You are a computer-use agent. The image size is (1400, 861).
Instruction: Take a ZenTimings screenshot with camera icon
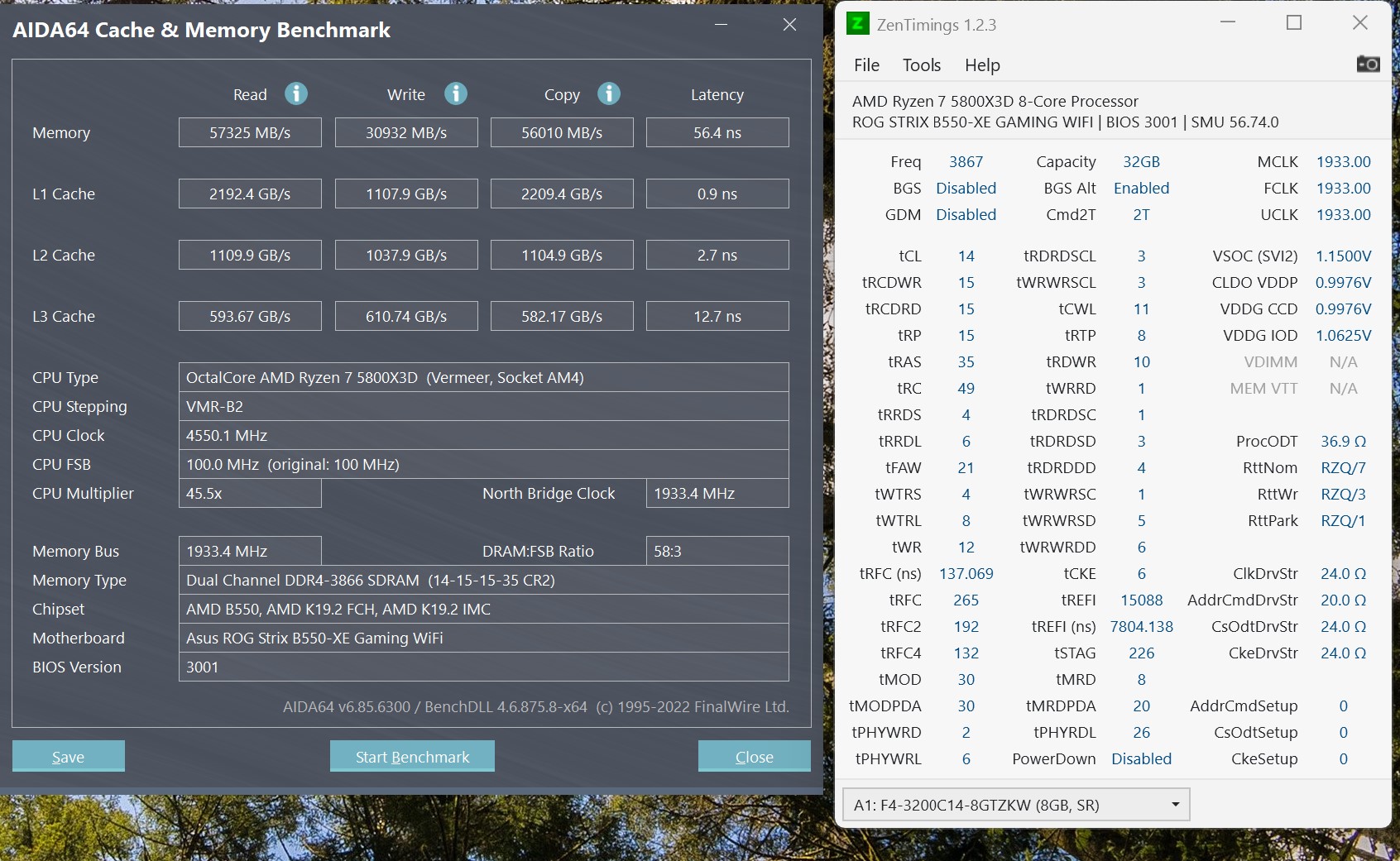point(1368,64)
